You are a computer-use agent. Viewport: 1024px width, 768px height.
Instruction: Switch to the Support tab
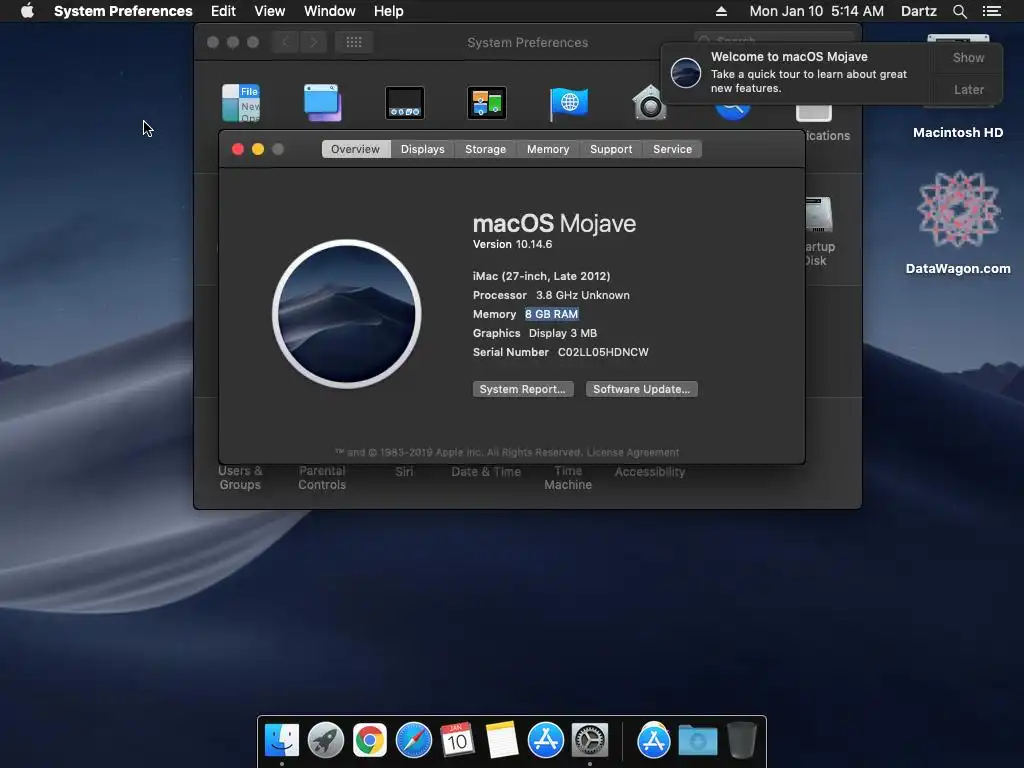pyautogui.click(x=611, y=149)
